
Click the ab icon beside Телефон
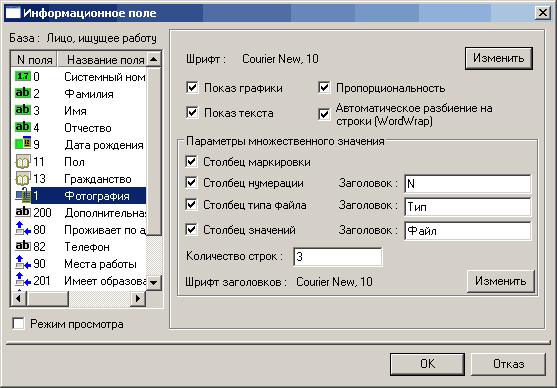tap(23, 246)
